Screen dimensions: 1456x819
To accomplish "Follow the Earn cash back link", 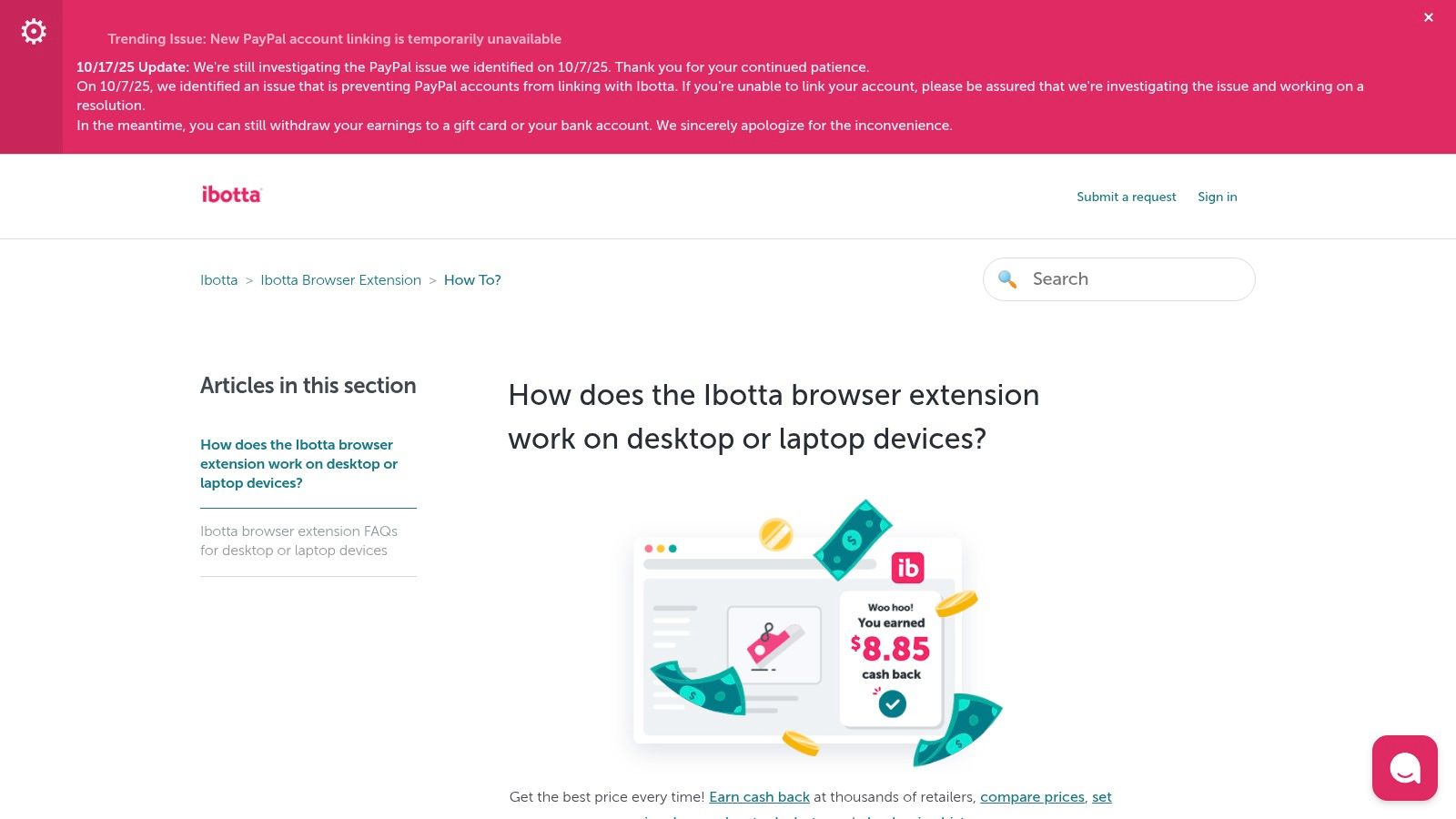I will tap(759, 797).
